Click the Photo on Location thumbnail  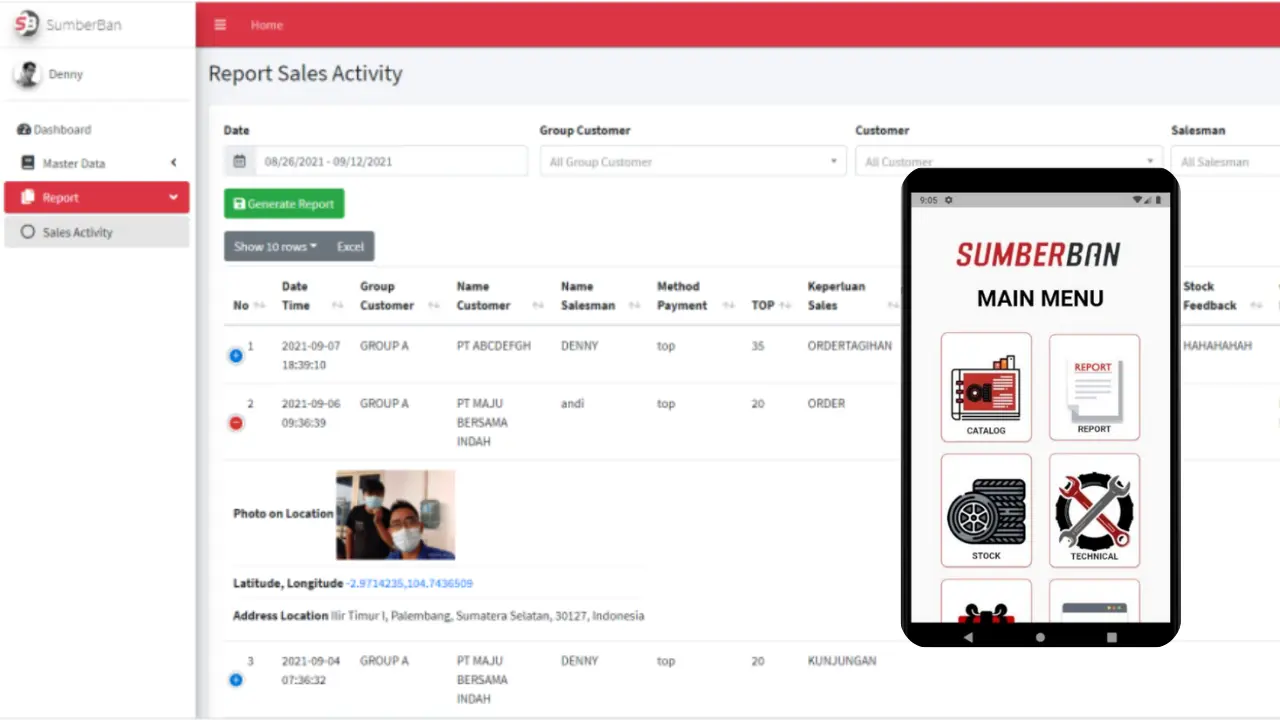395,514
